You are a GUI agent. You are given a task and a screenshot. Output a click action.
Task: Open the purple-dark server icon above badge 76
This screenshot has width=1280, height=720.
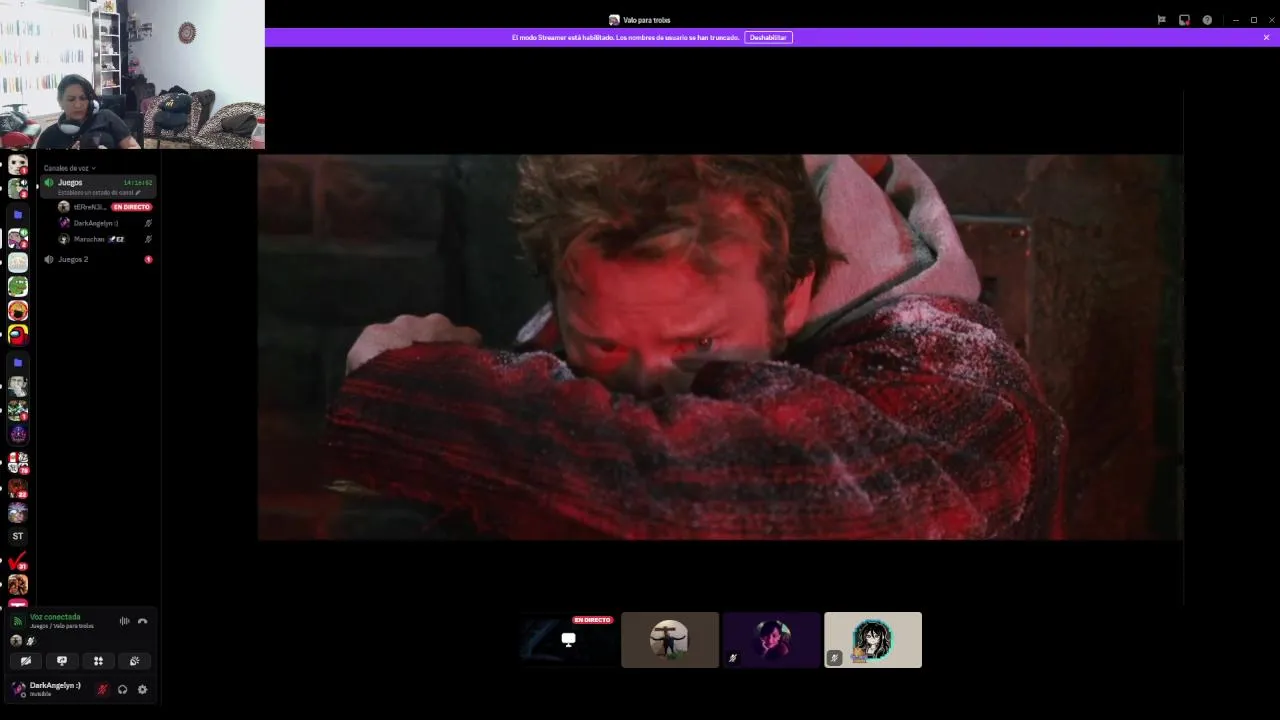[x=18, y=434]
